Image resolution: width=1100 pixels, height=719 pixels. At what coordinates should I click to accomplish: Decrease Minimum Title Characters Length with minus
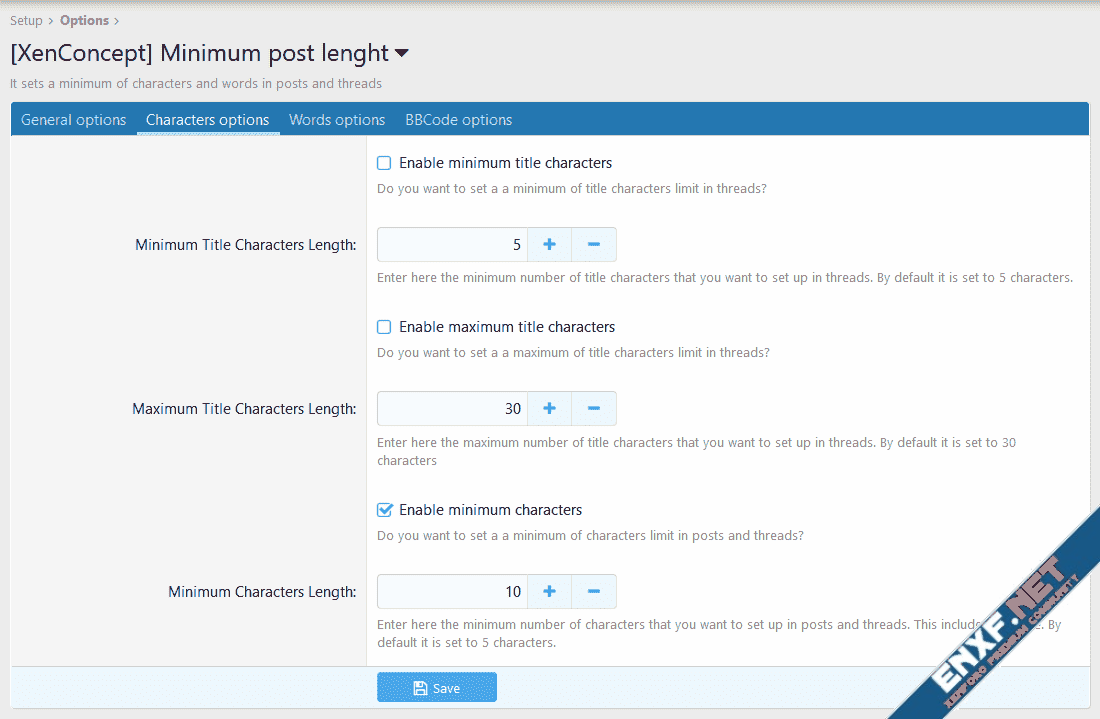[x=593, y=244]
